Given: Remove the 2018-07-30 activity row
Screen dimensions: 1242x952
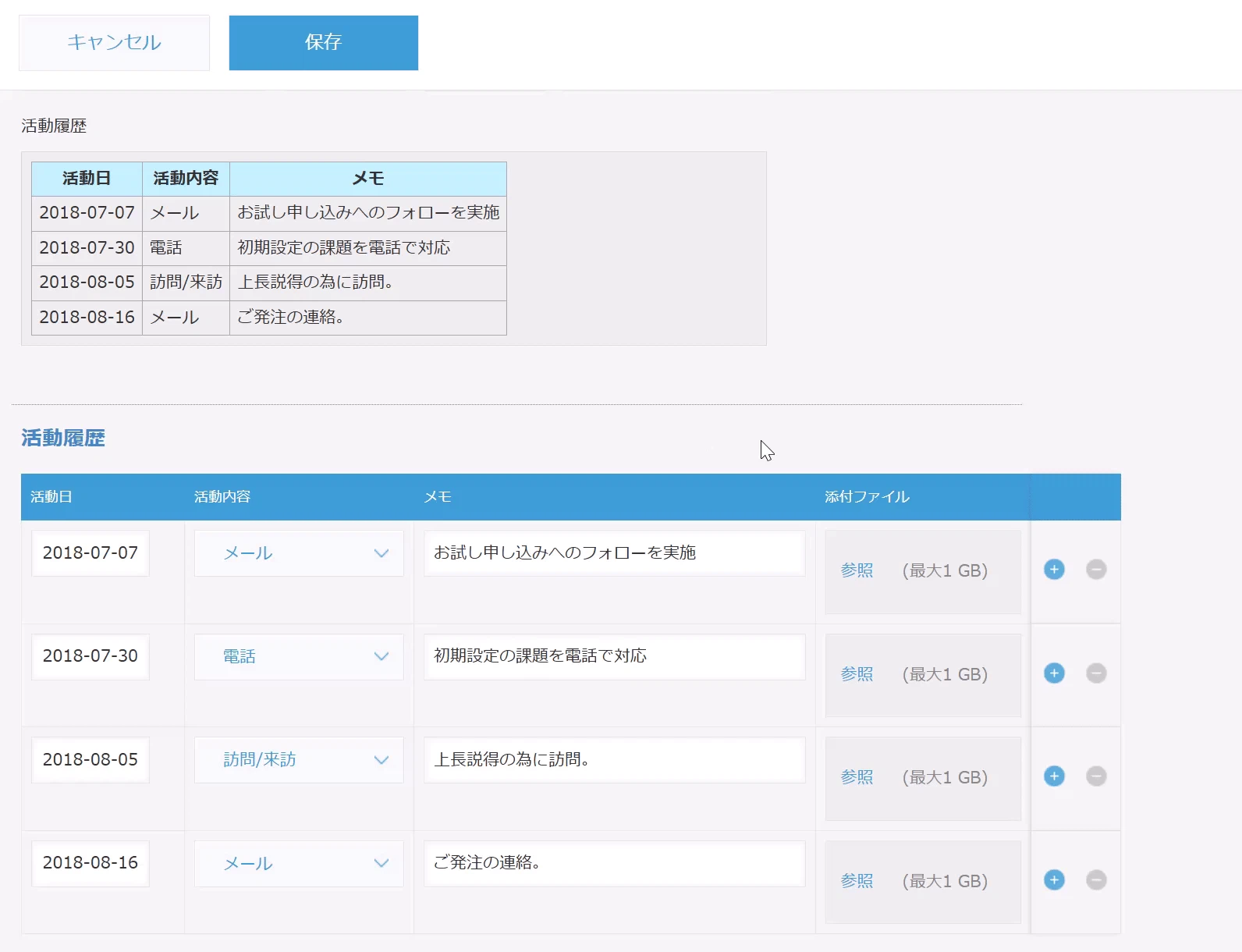Looking at the screenshot, I should coord(1096,673).
